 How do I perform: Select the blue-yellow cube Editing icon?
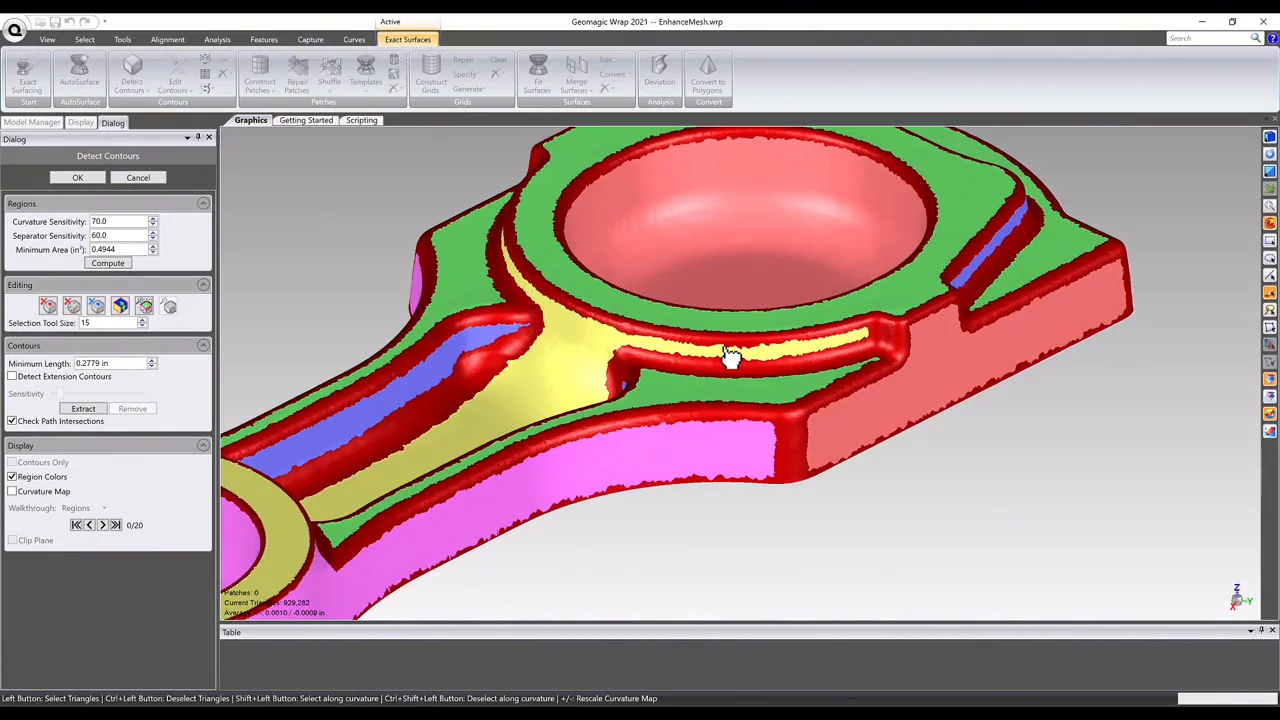coord(120,306)
